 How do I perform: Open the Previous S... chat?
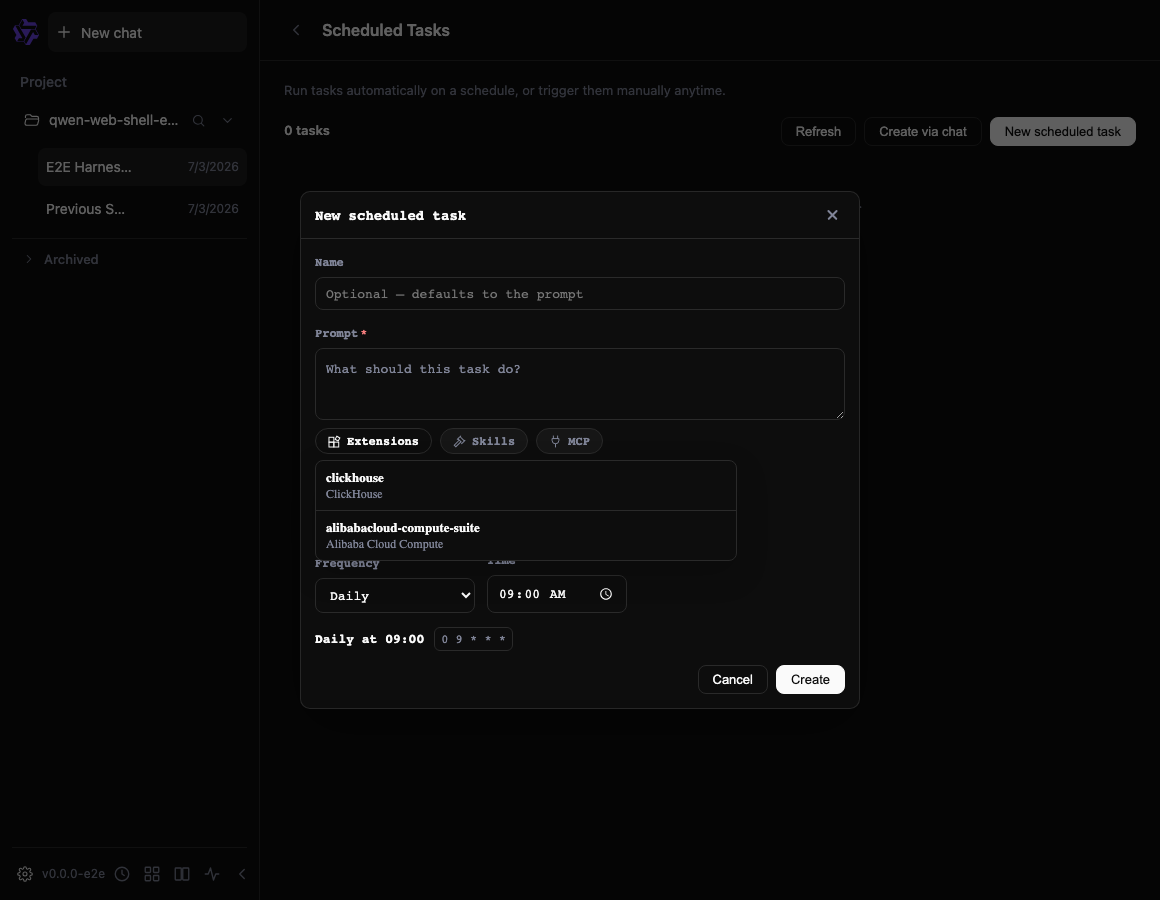coord(142,209)
